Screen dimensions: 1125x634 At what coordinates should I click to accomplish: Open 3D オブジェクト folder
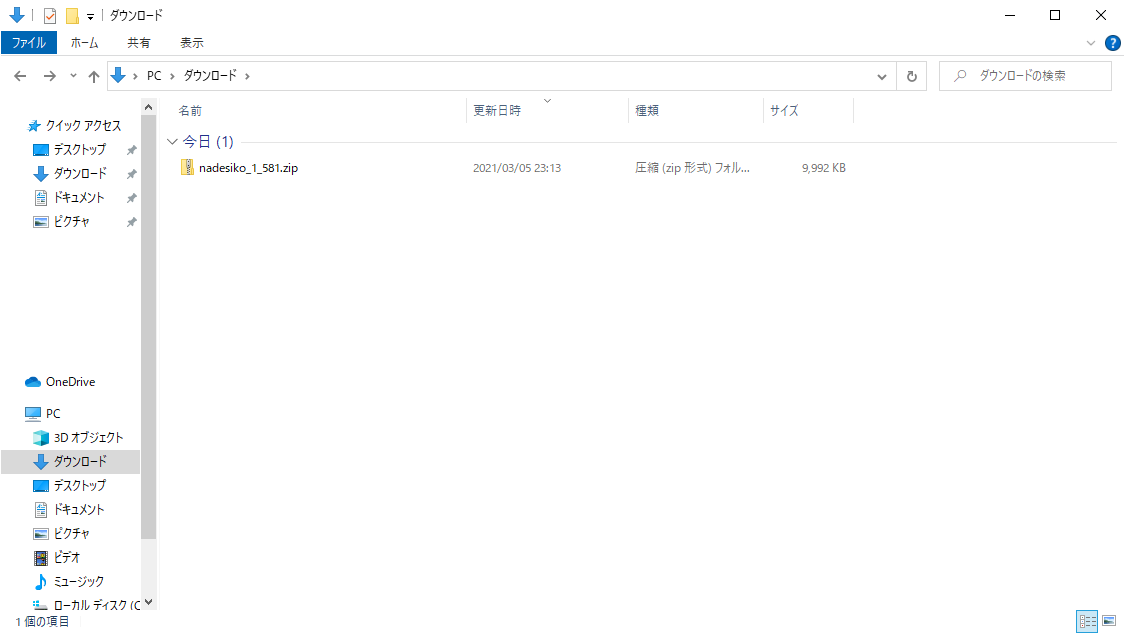point(88,437)
